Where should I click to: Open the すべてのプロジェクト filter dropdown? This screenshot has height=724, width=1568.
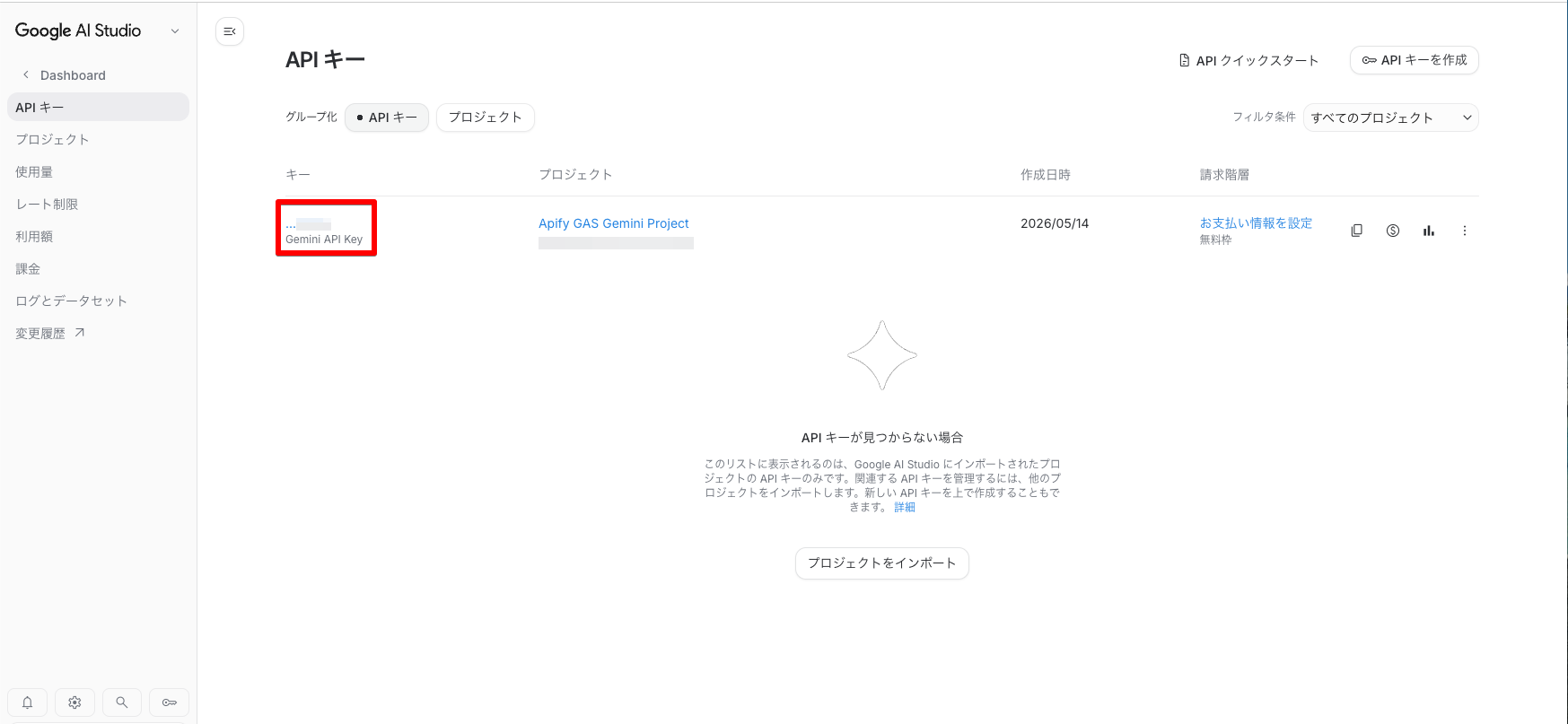1390,118
